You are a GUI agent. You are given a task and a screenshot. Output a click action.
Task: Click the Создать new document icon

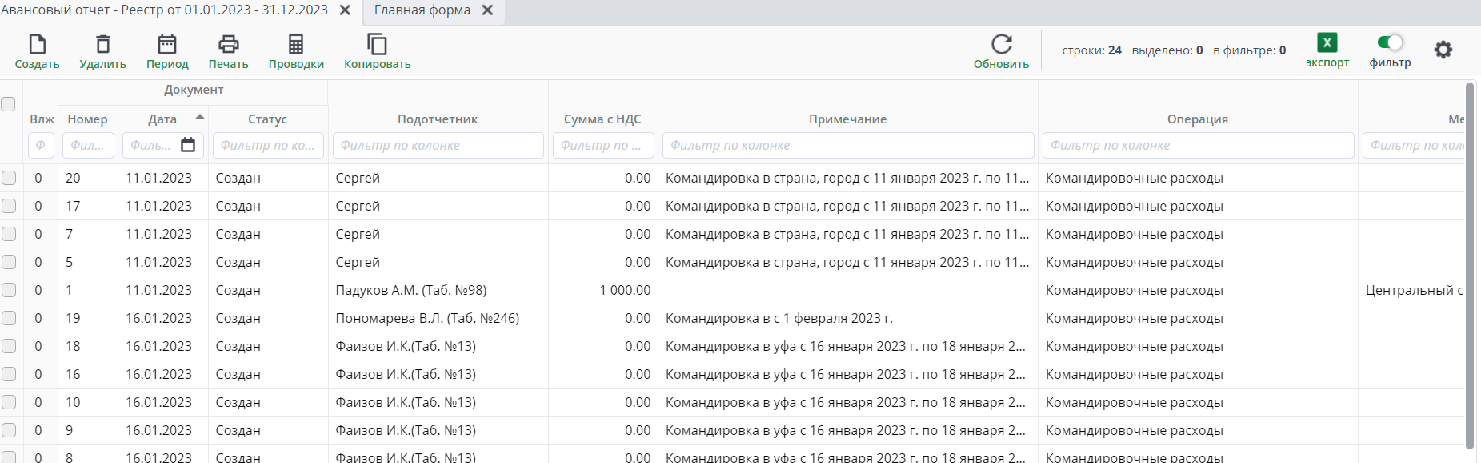[x=37, y=45]
